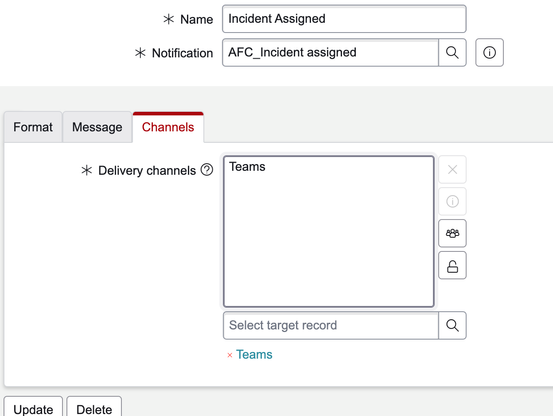Open the group selector for delivery channels
The width and height of the screenshot is (553, 416).
pyautogui.click(x=452, y=233)
